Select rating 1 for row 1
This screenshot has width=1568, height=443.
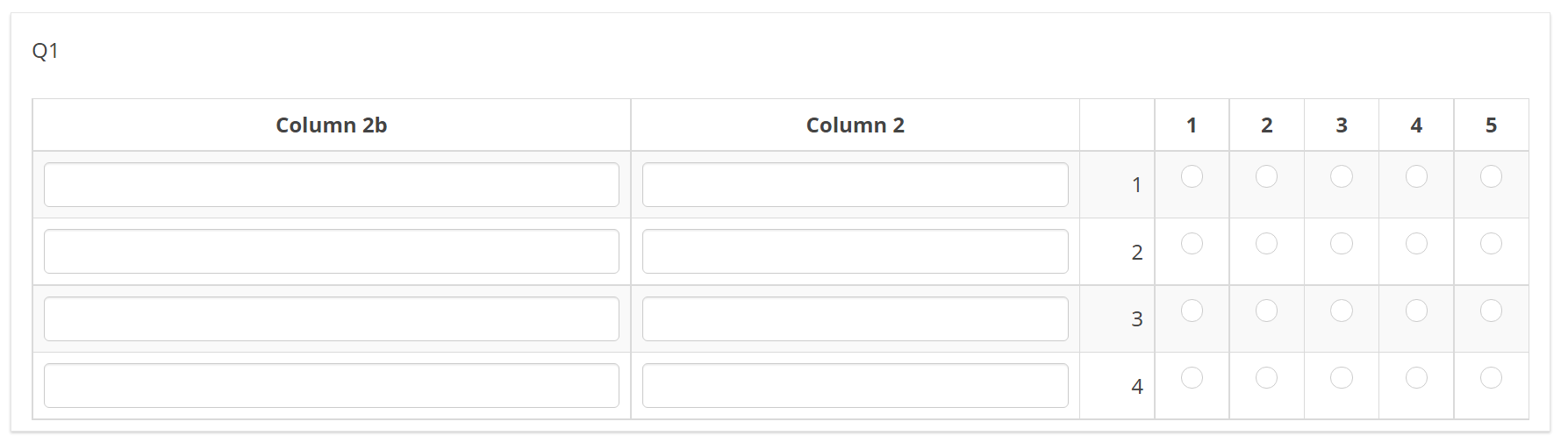(1192, 176)
